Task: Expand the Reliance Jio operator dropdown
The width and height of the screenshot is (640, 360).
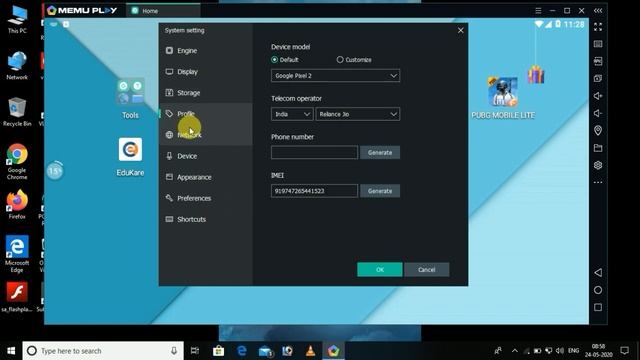Action: pyautogui.click(x=358, y=114)
